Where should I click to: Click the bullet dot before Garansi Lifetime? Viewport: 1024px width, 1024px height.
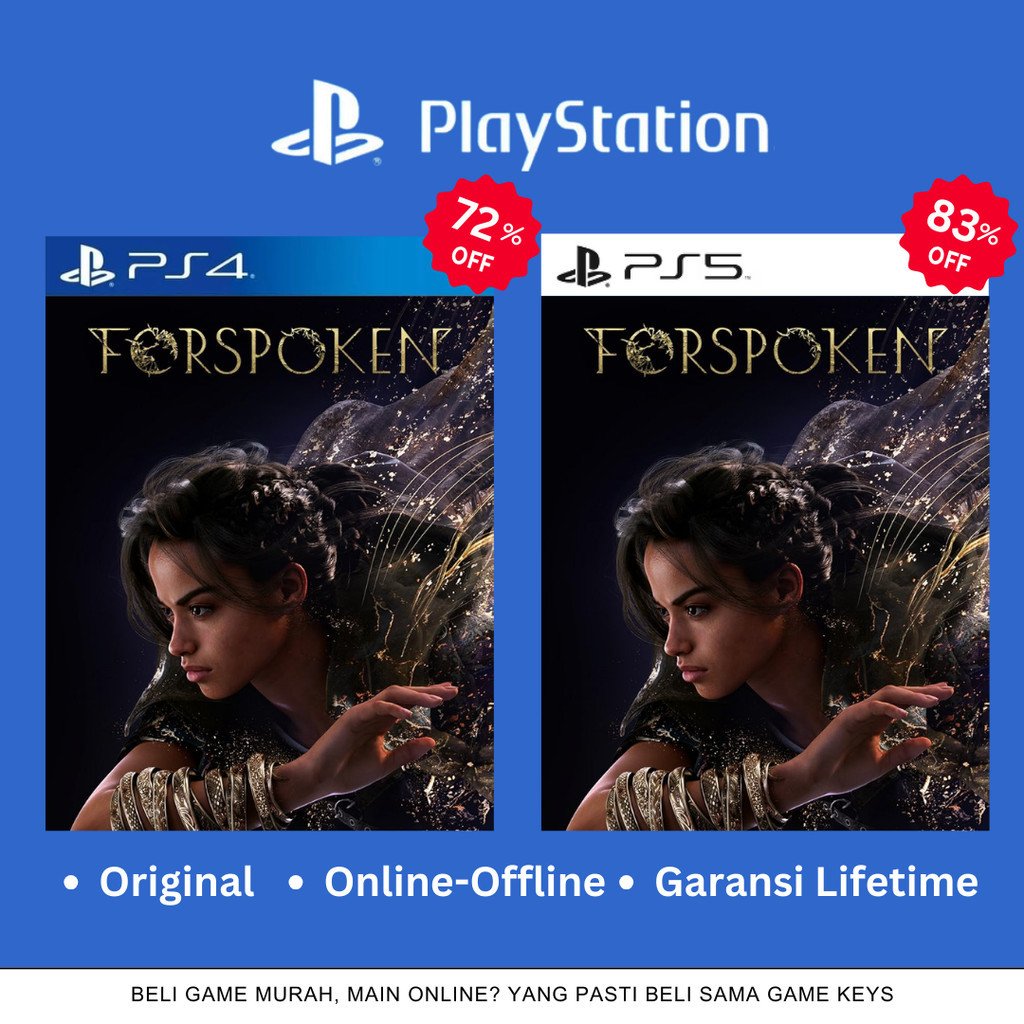click(x=626, y=884)
